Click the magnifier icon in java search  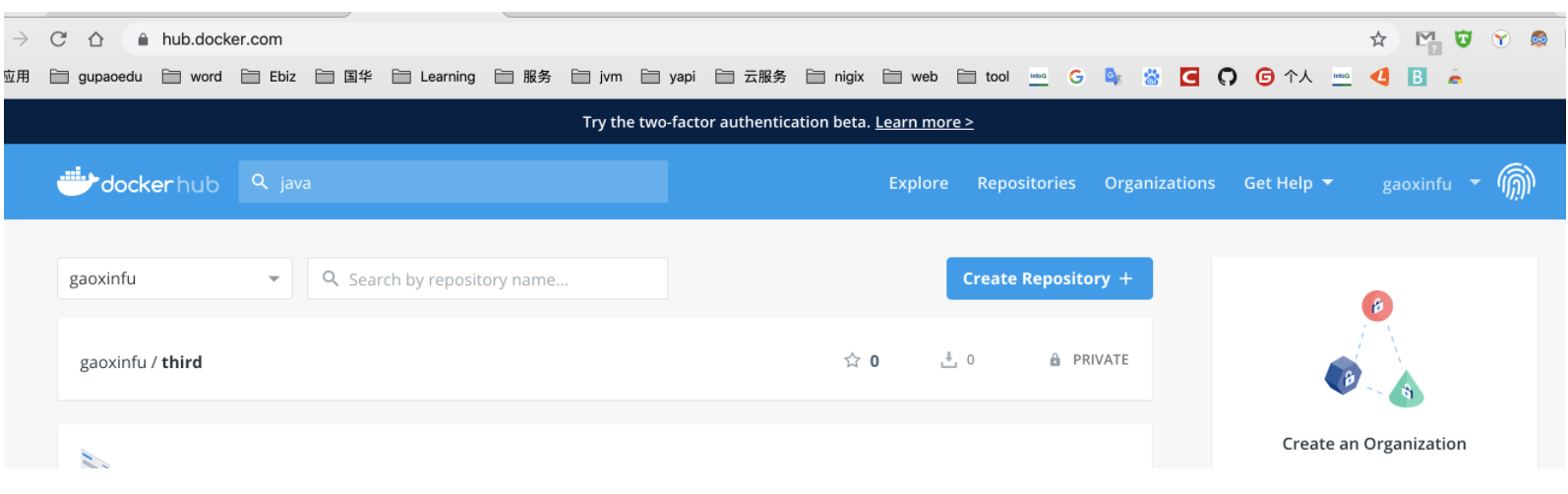click(260, 182)
